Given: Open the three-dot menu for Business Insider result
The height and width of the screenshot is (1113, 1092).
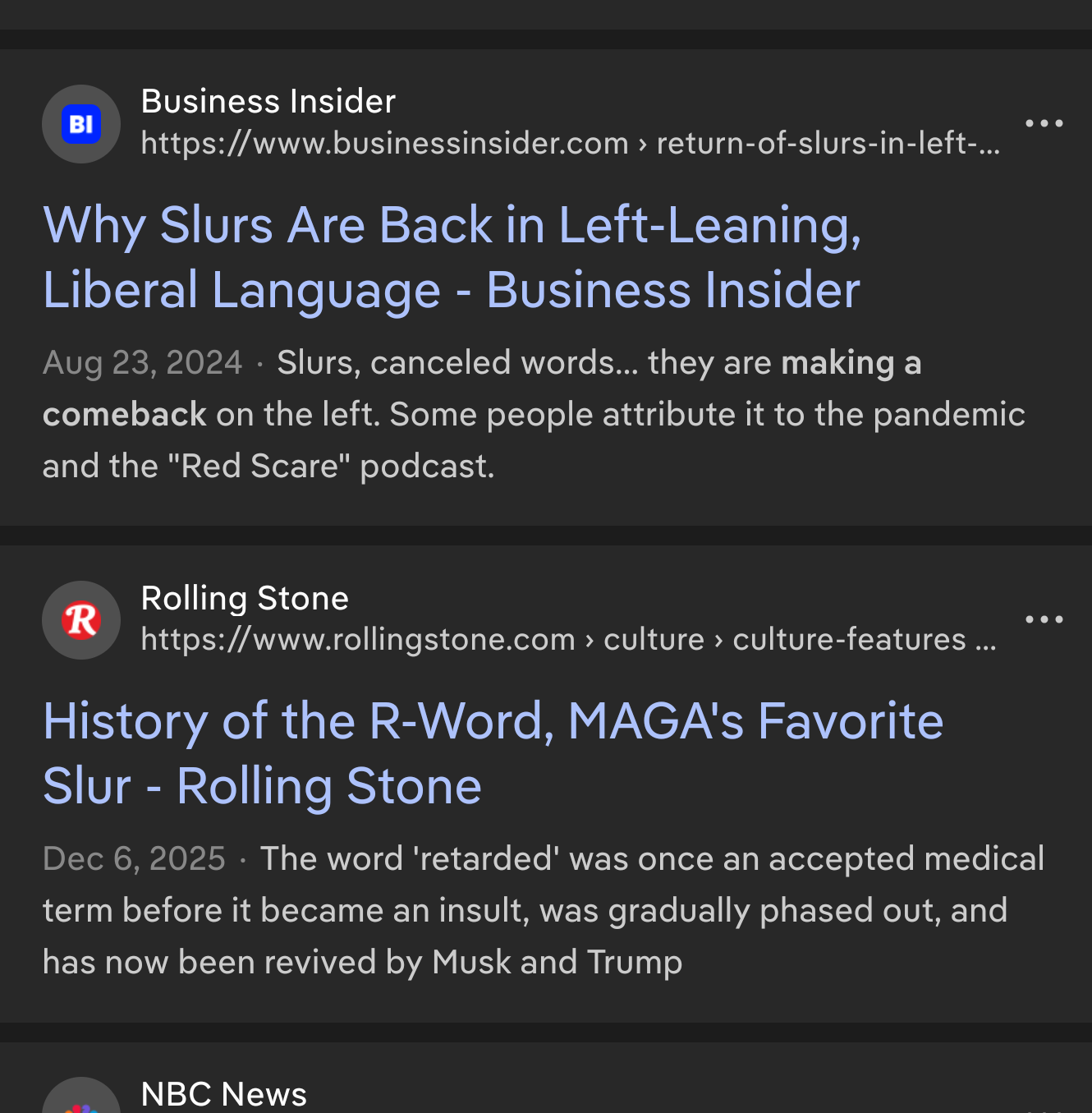Looking at the screenshot, I should (x=1044, y=124).
